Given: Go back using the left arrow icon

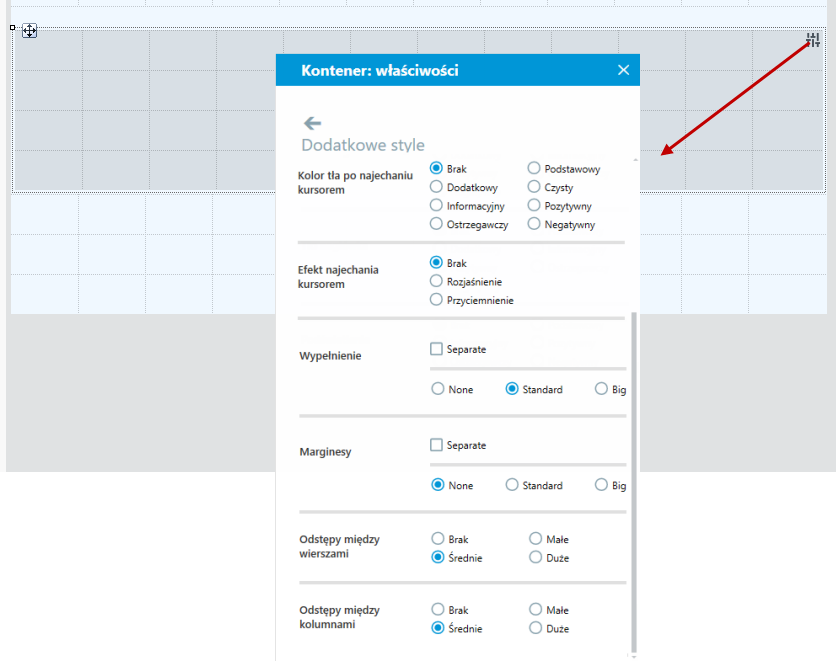Looking at the screenshot, I should click(312, 124).
